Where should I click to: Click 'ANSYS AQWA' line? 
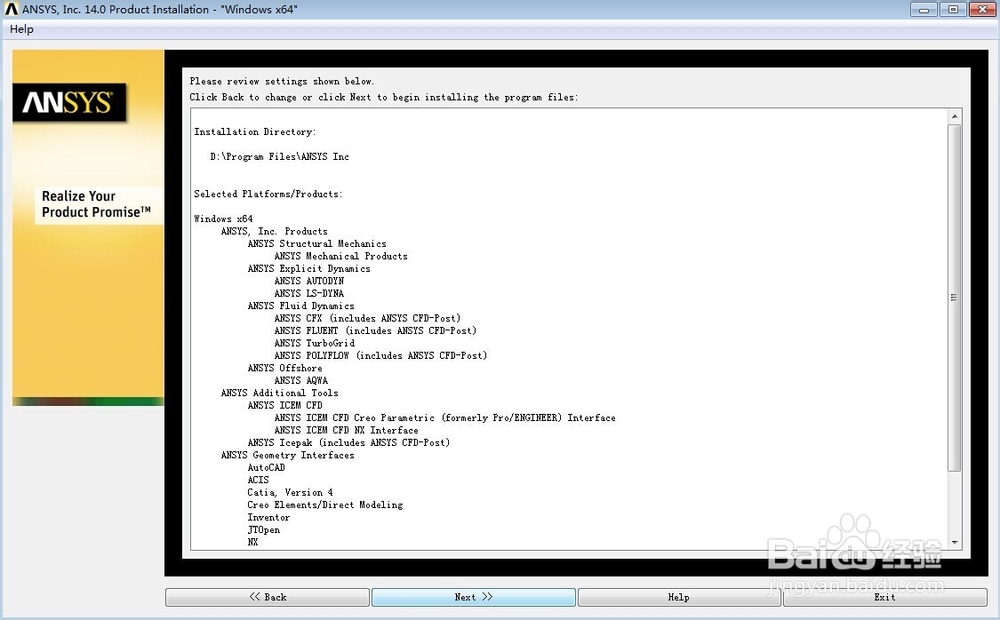pyautogui.click(x=301, y=381)
